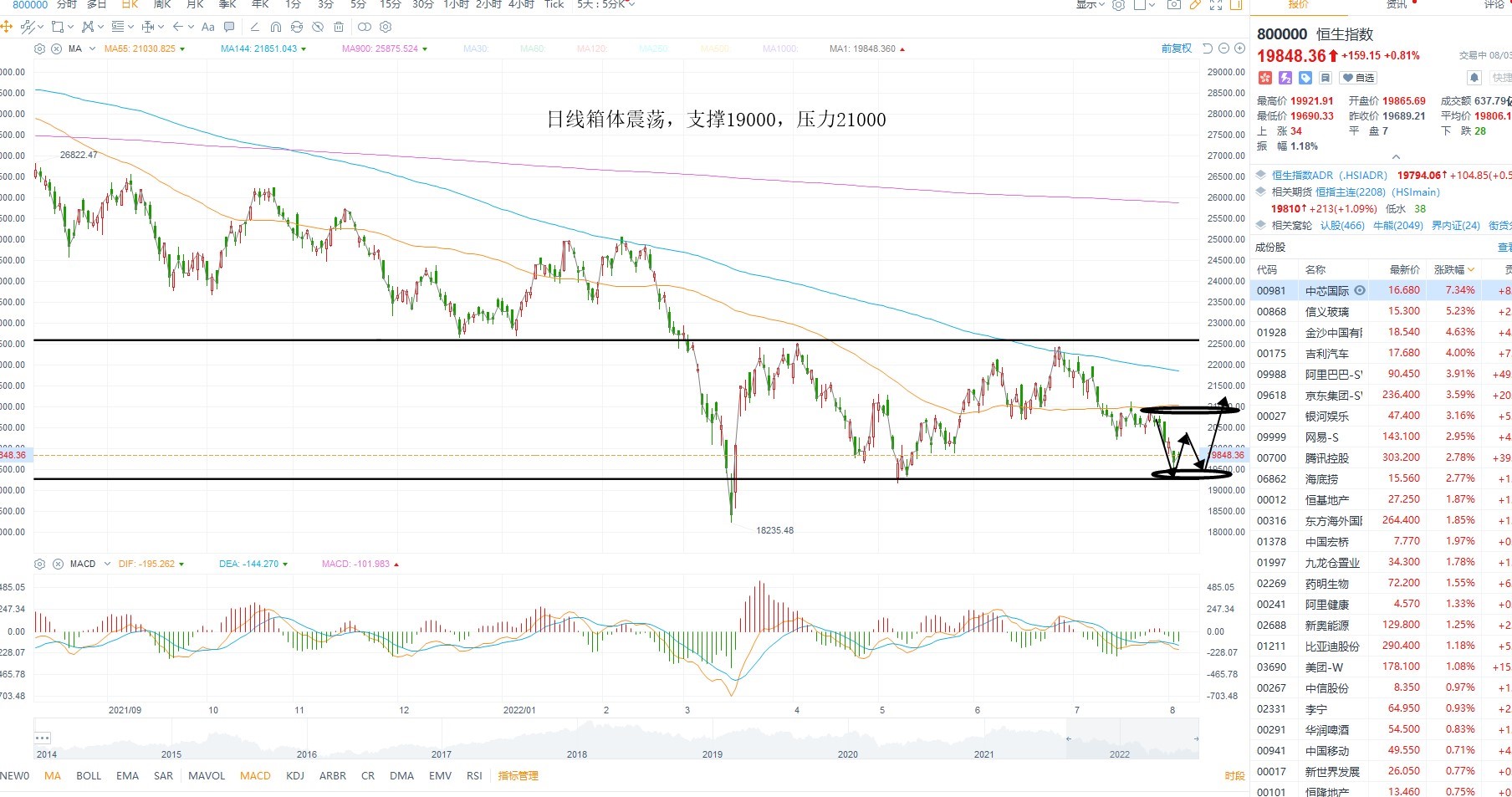This screenshot has width=1512, height=797.
Task: Open the notes icon beside 自选
Action: [x=1326, y=78]
